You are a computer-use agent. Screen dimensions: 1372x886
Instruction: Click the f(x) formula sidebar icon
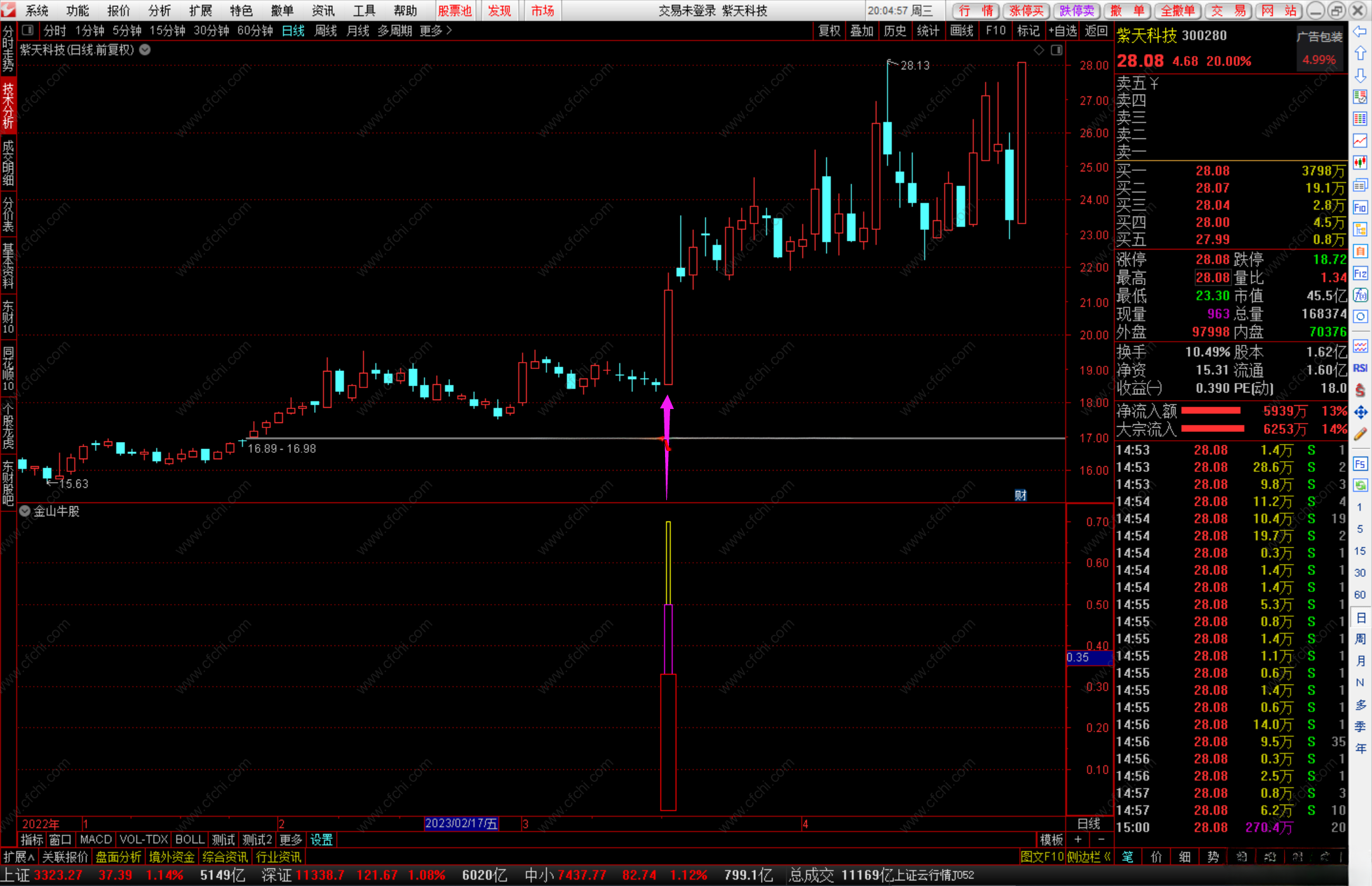click(x=1360, y=295)
